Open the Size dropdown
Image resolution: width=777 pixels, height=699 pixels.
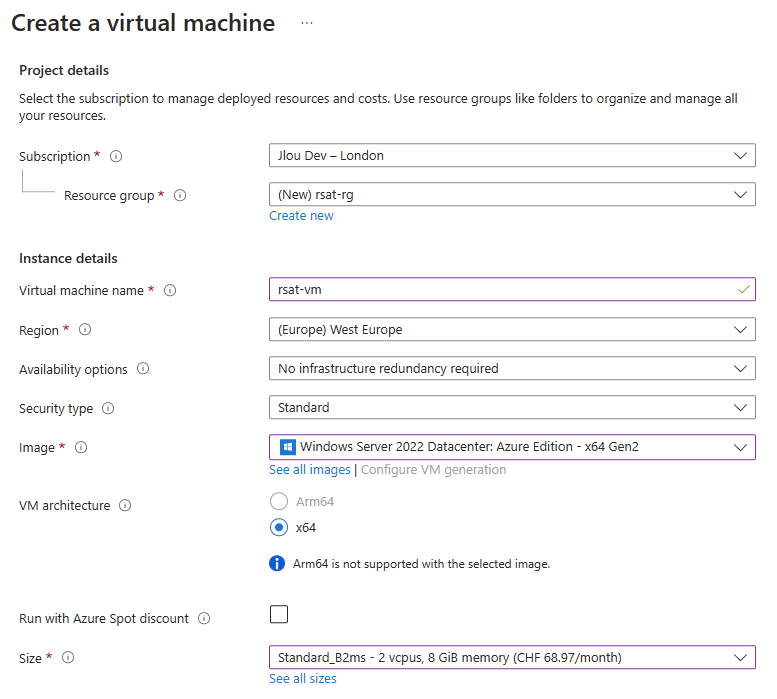512,657
